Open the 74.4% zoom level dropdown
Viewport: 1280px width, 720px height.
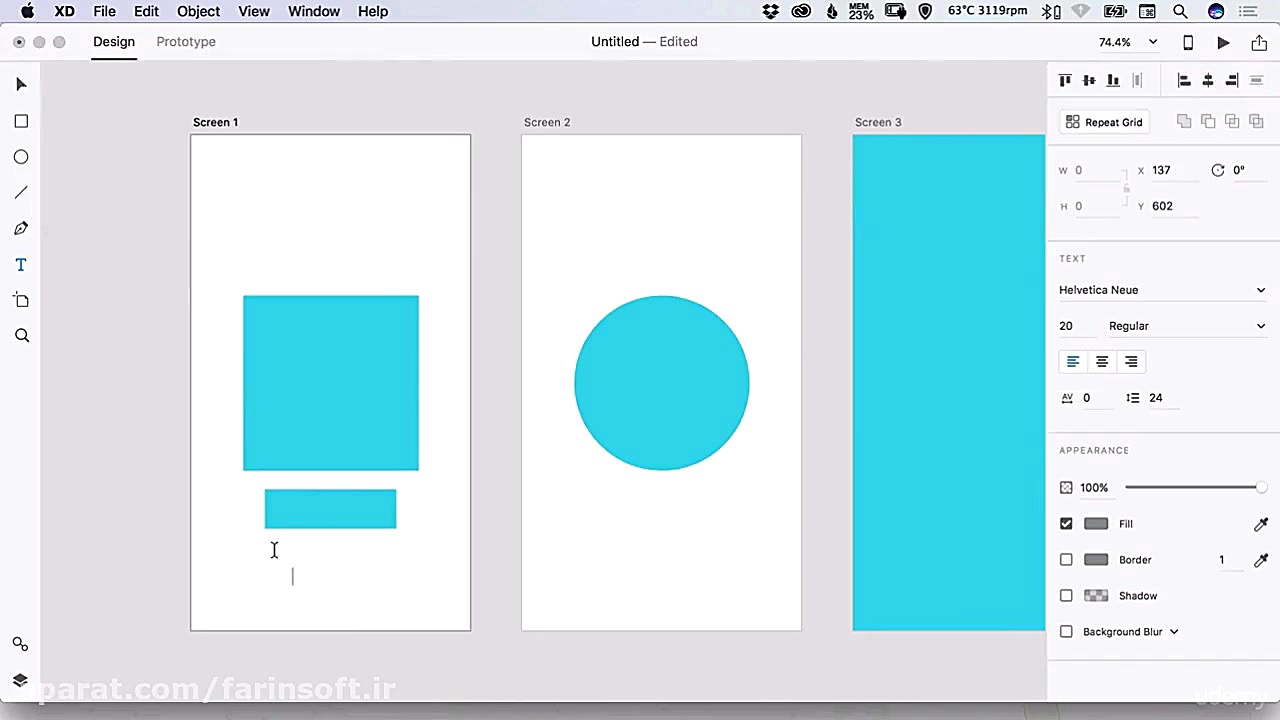point(1128,42)
